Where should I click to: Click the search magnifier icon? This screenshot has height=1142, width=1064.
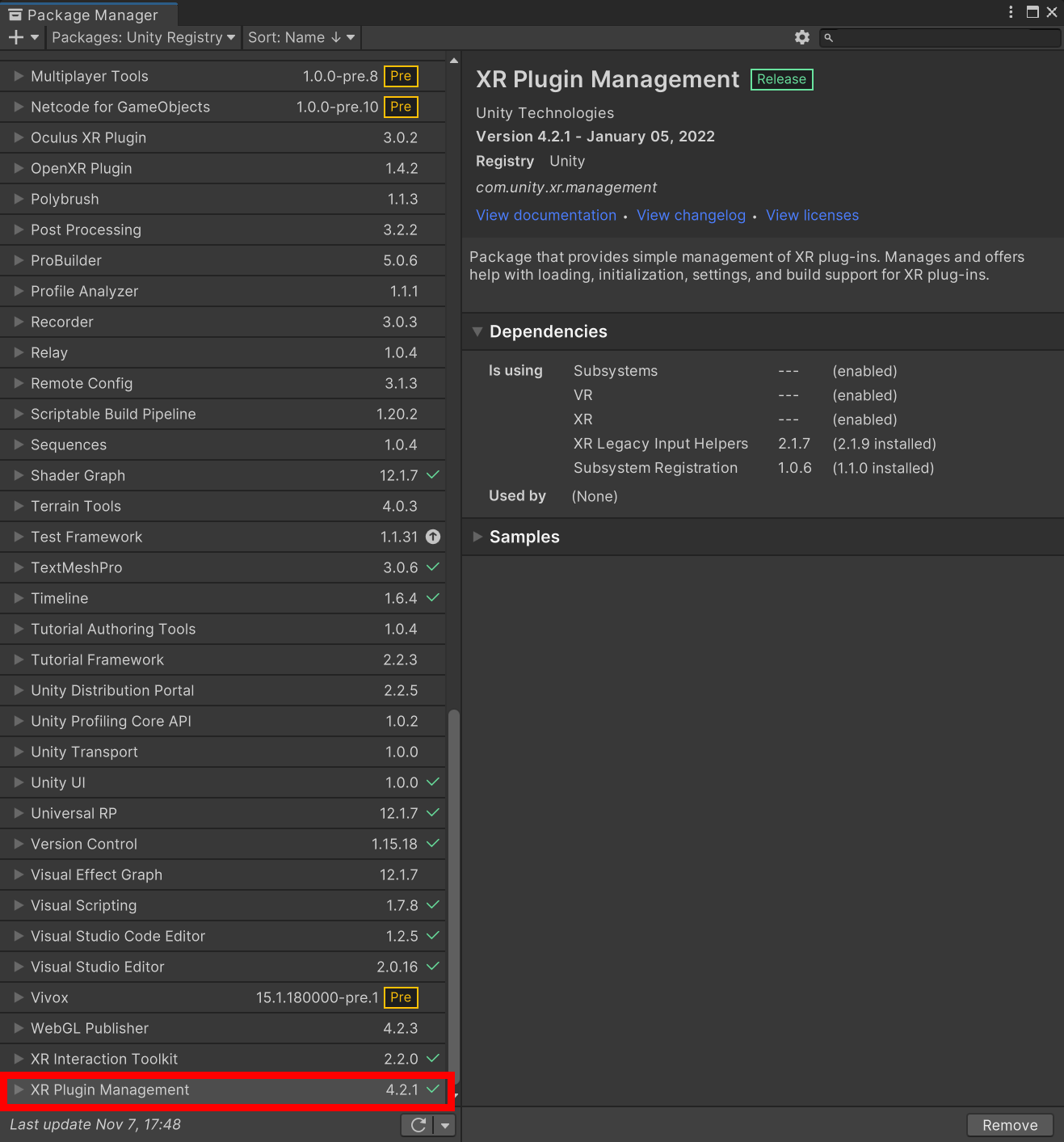tap(828, 37)
